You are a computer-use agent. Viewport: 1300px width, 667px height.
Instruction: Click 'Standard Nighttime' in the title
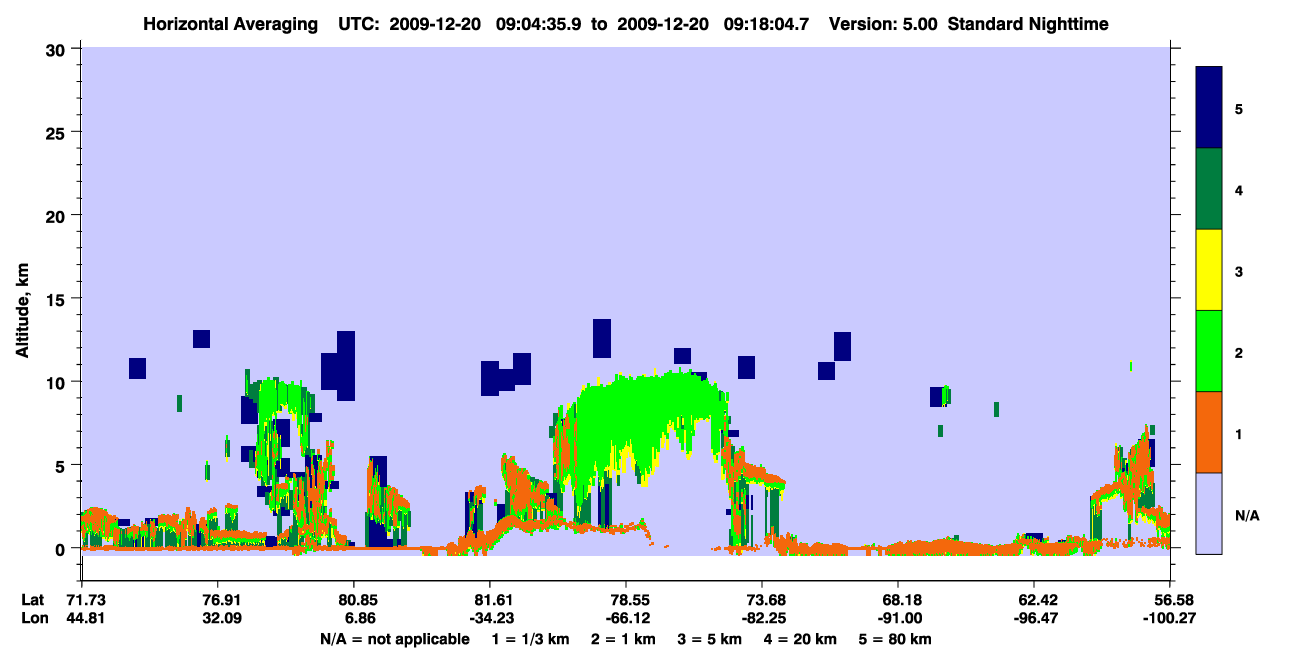(x=1027, y=23)
